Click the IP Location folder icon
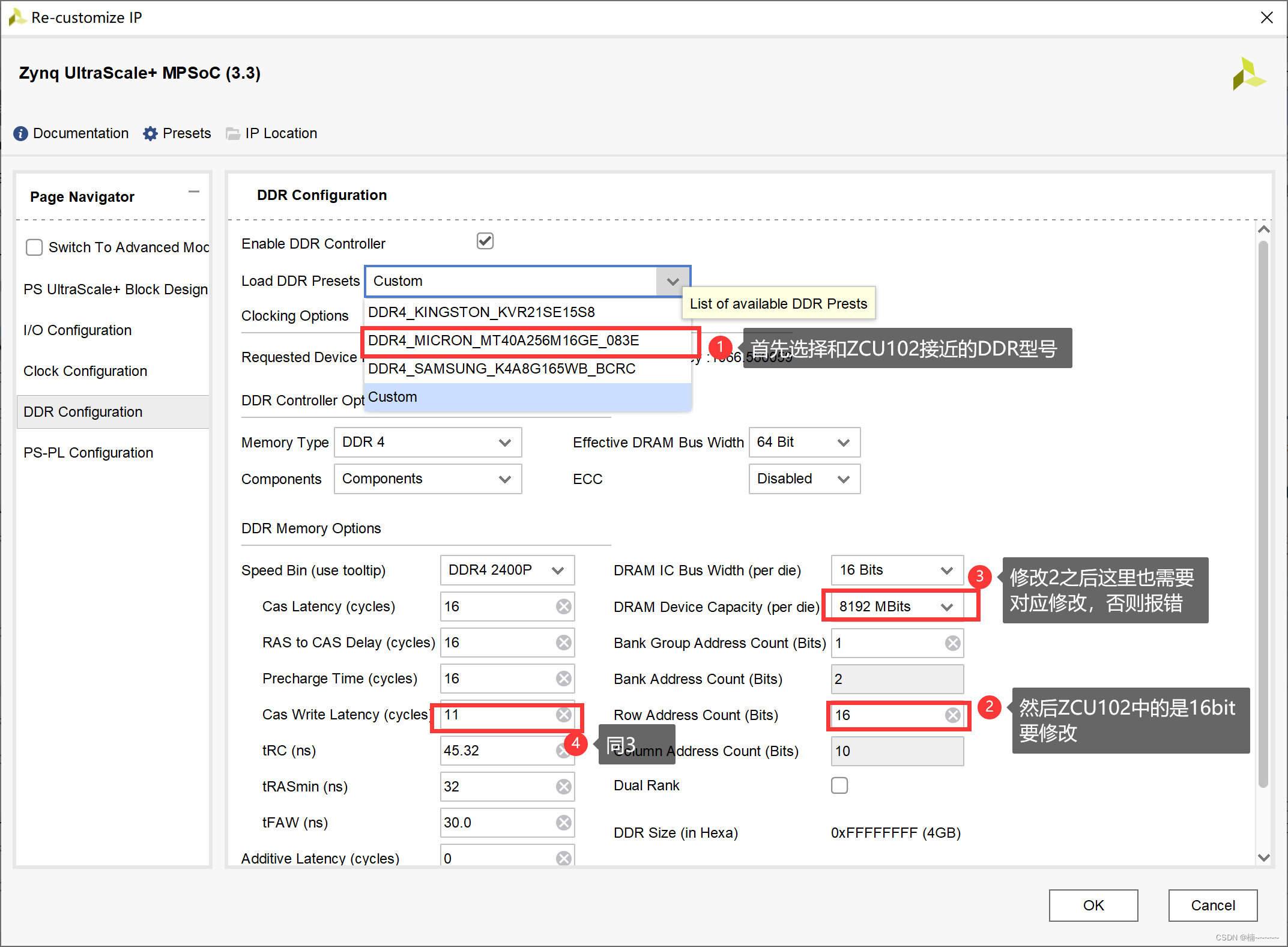Viewport: 1288px width, 947px height. (x=232, y=133)
